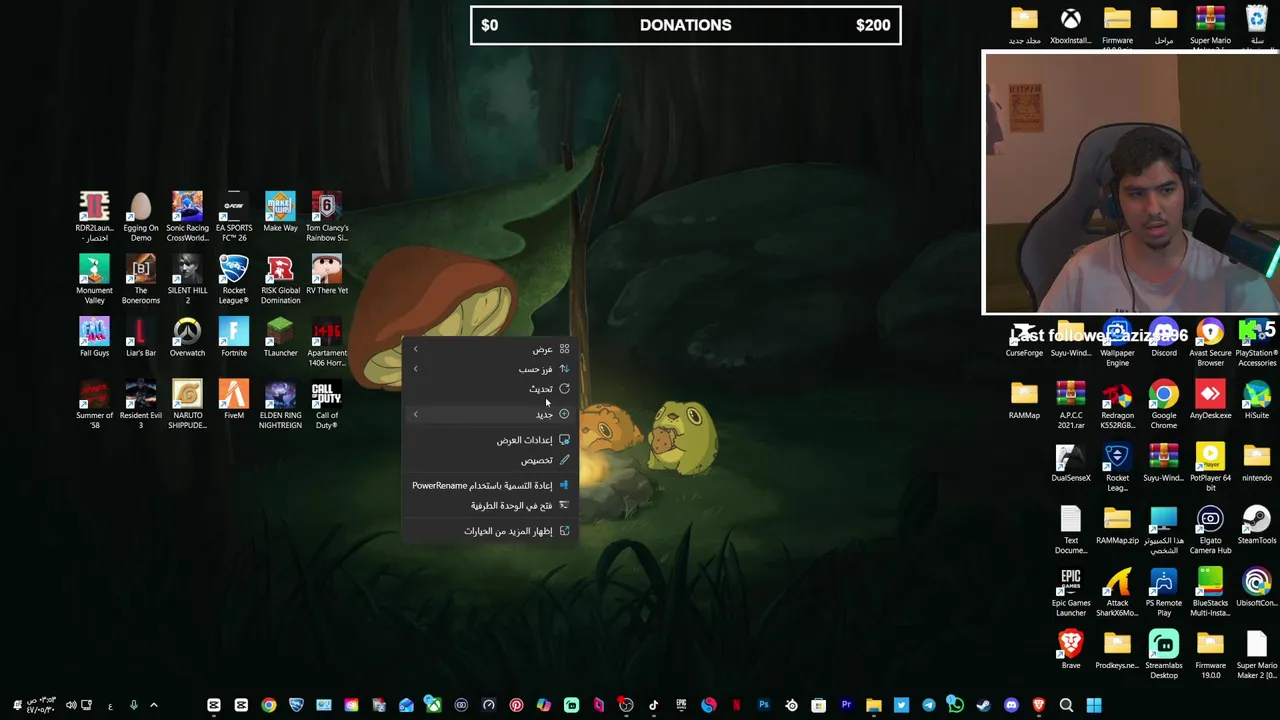Select Call of Duty desktop icon
1280x720 pixels.
(x=327, y=404)
